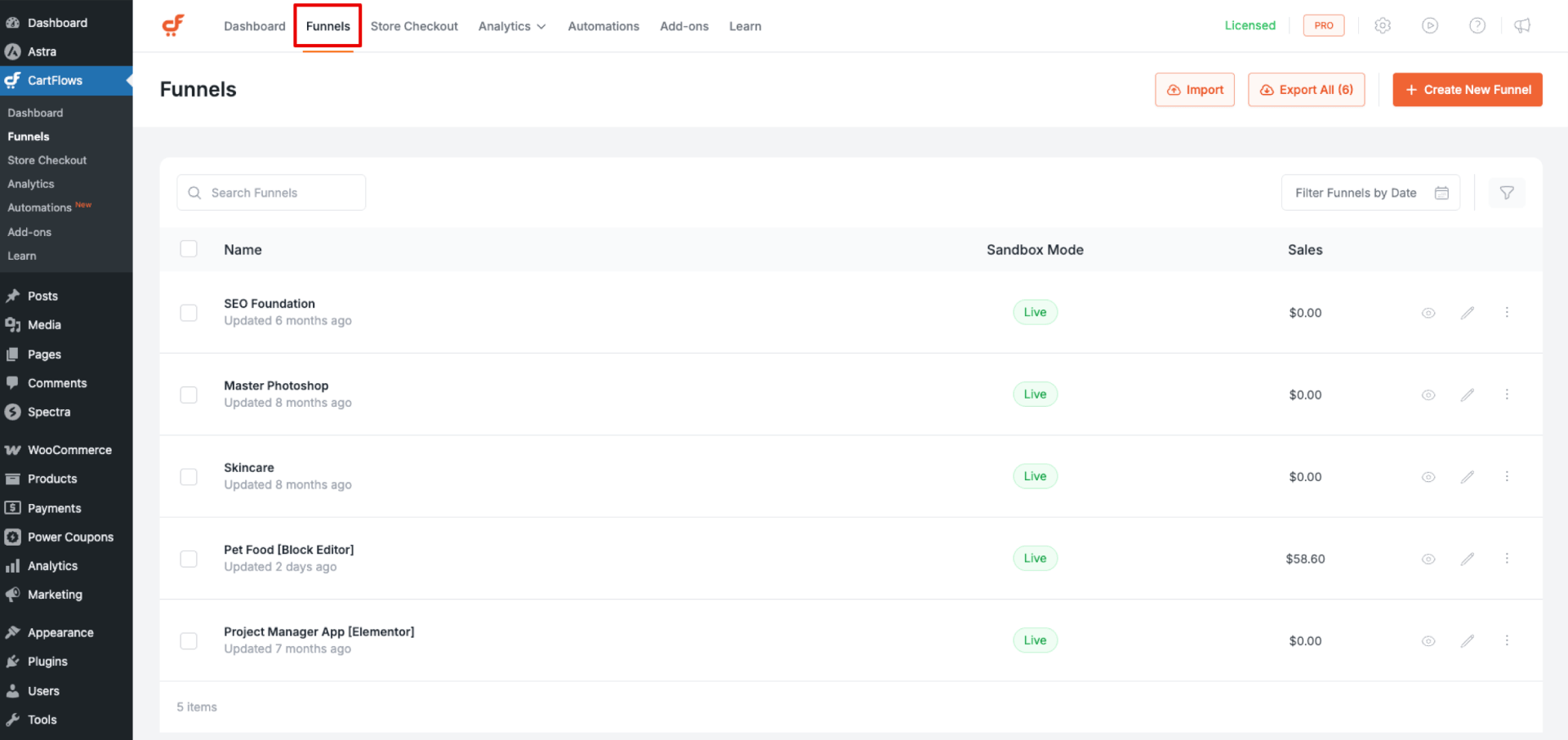The width and height of the screenshot is (1568, 740).
Task: Open the help question mark icon
Action: click(1477, 25)
